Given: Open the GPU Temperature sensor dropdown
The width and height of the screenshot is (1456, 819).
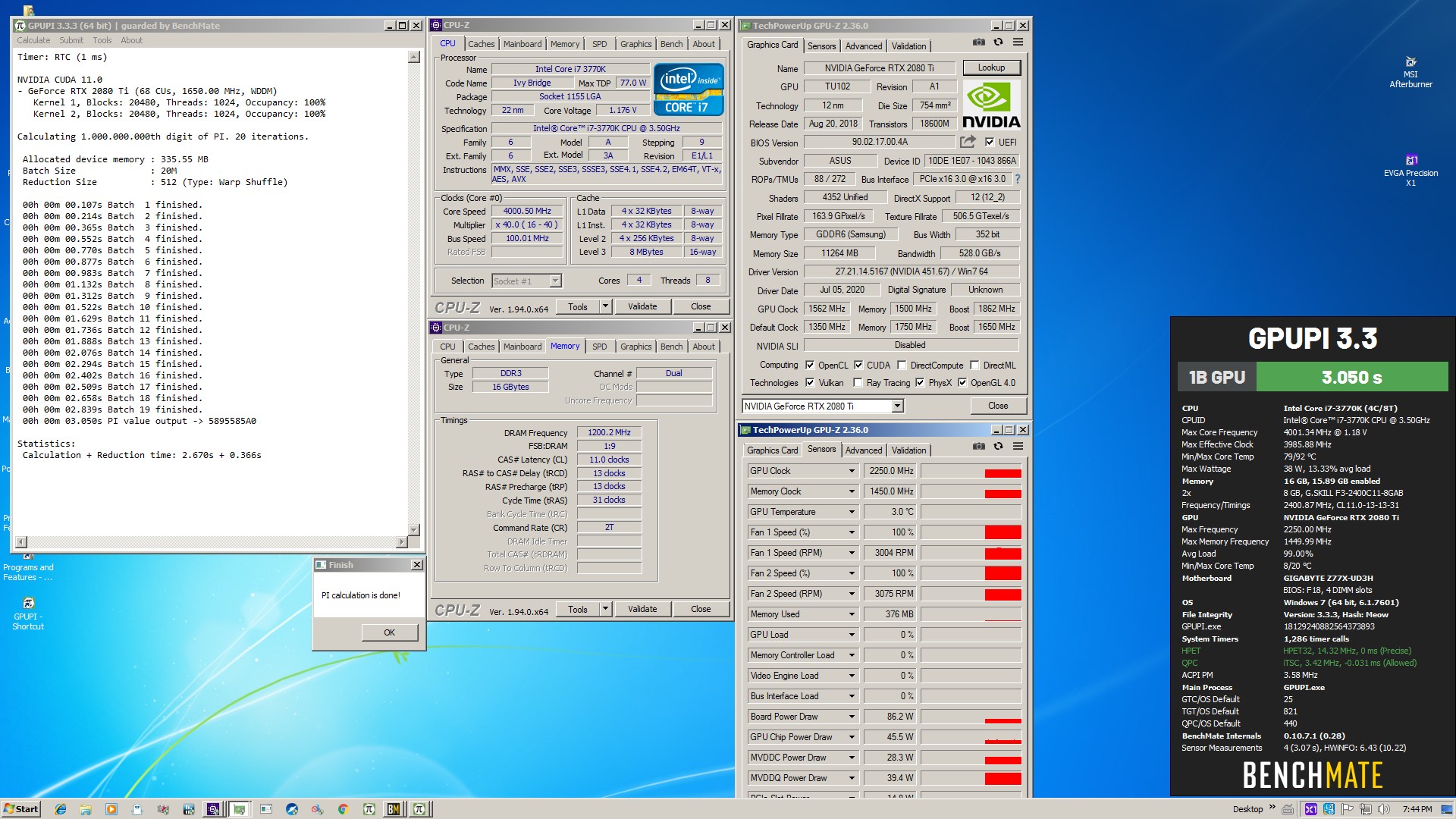Looking at the screenshot, I should [852, 512].
